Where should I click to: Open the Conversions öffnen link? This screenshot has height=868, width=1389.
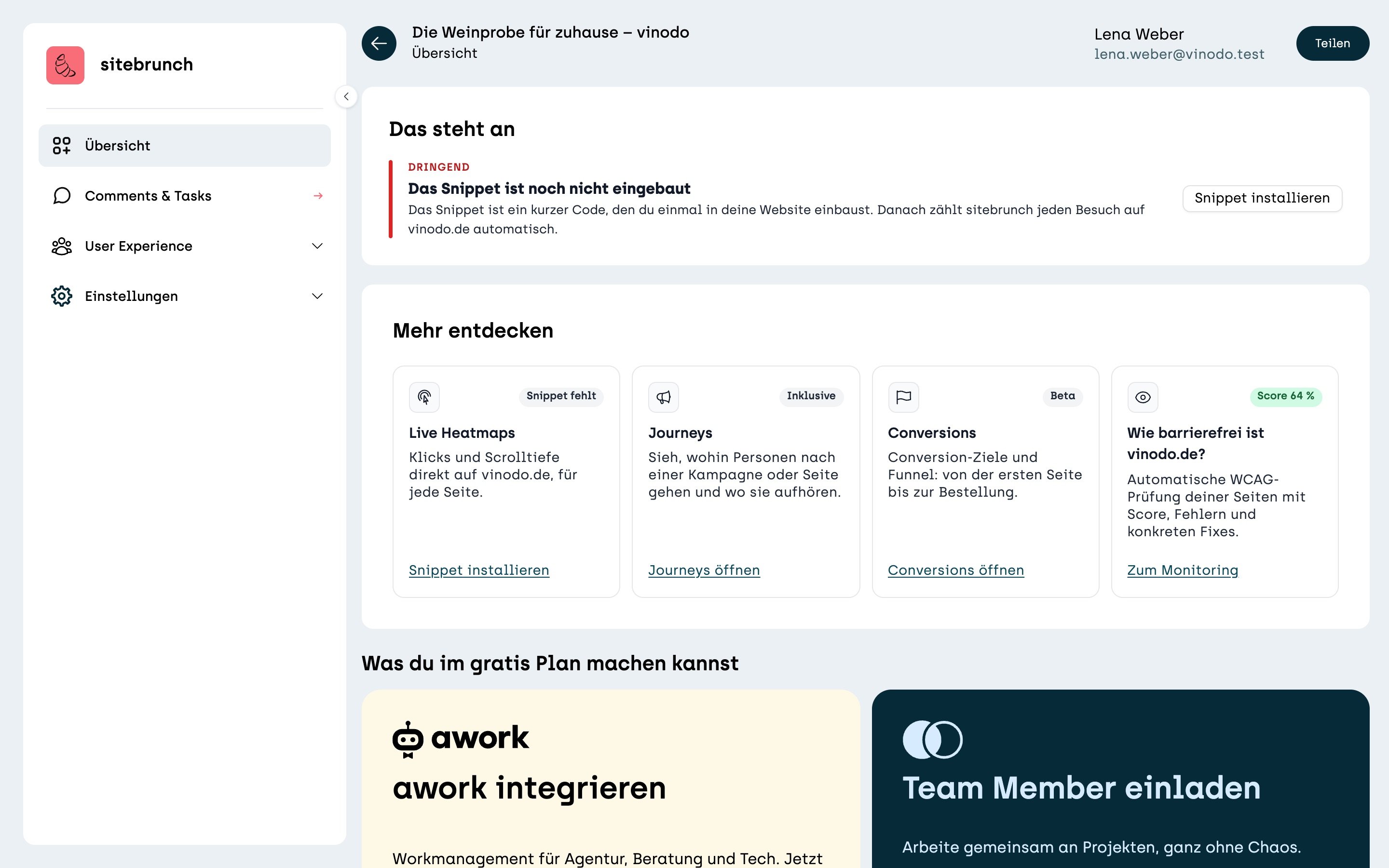tap(955, 570)
